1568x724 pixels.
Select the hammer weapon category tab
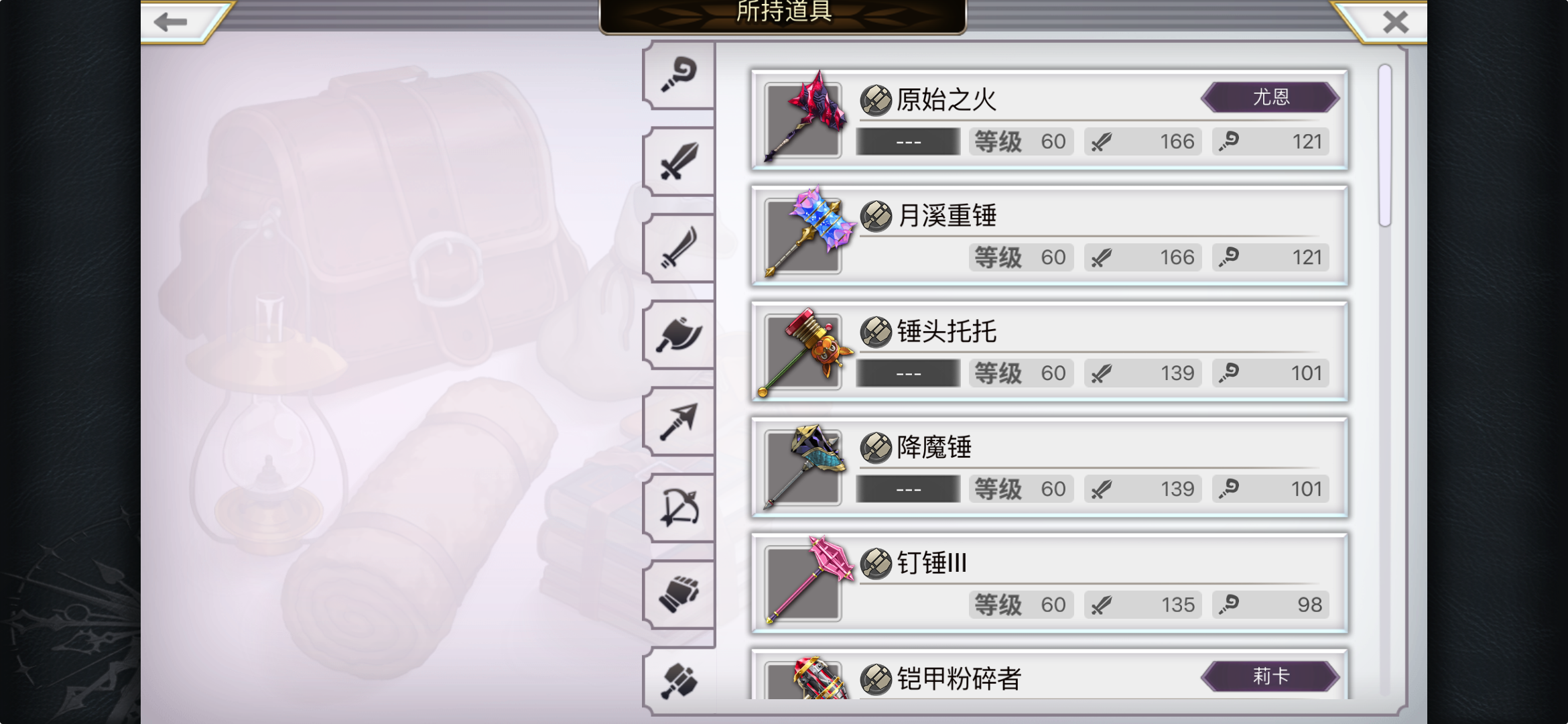click(x=679, y=681)
